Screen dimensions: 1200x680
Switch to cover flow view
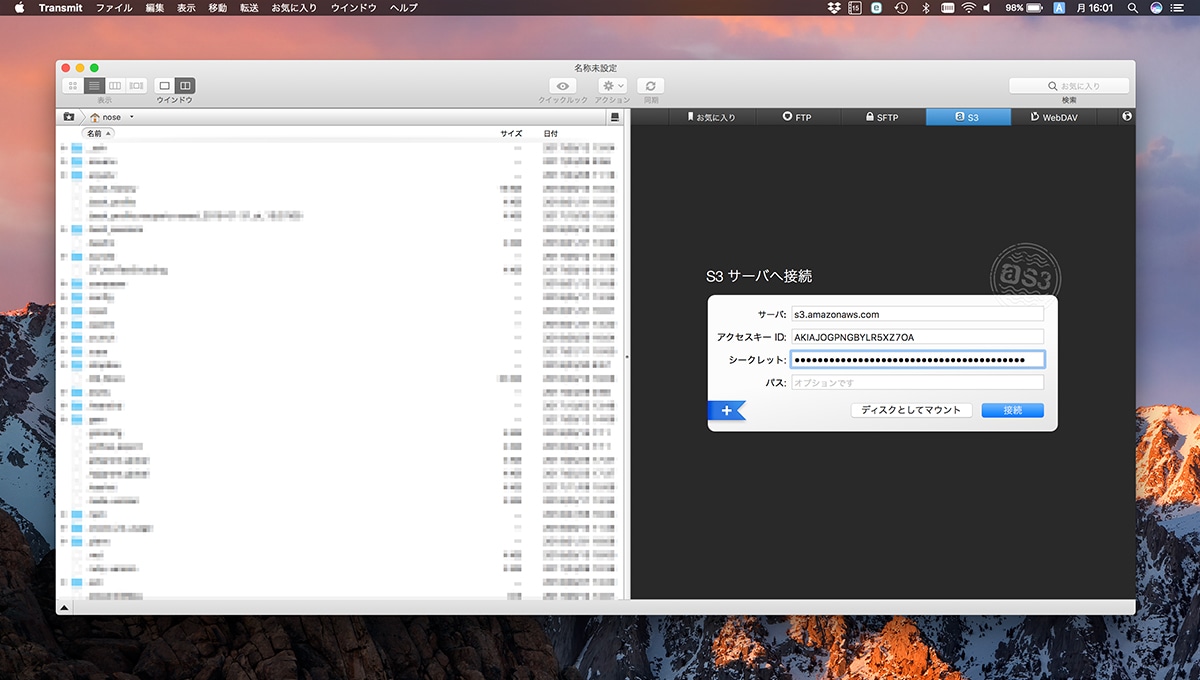tap(136, 86)
